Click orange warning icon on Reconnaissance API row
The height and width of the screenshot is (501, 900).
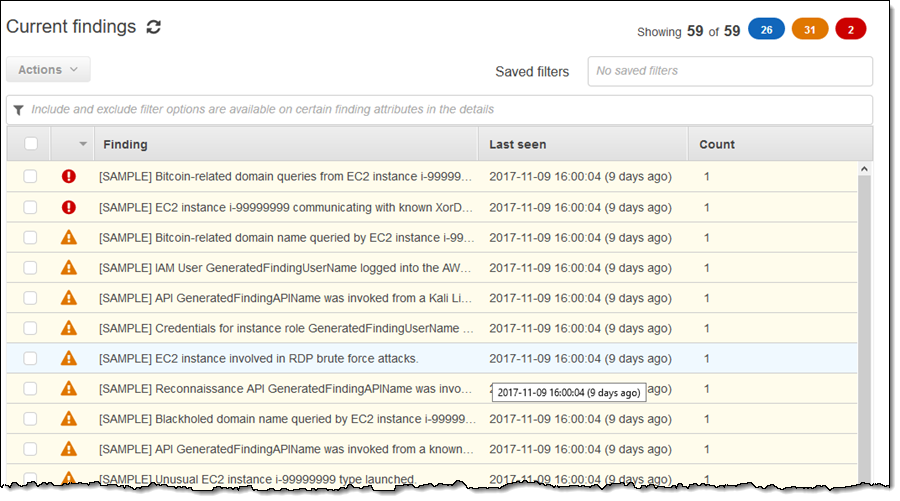68,388
